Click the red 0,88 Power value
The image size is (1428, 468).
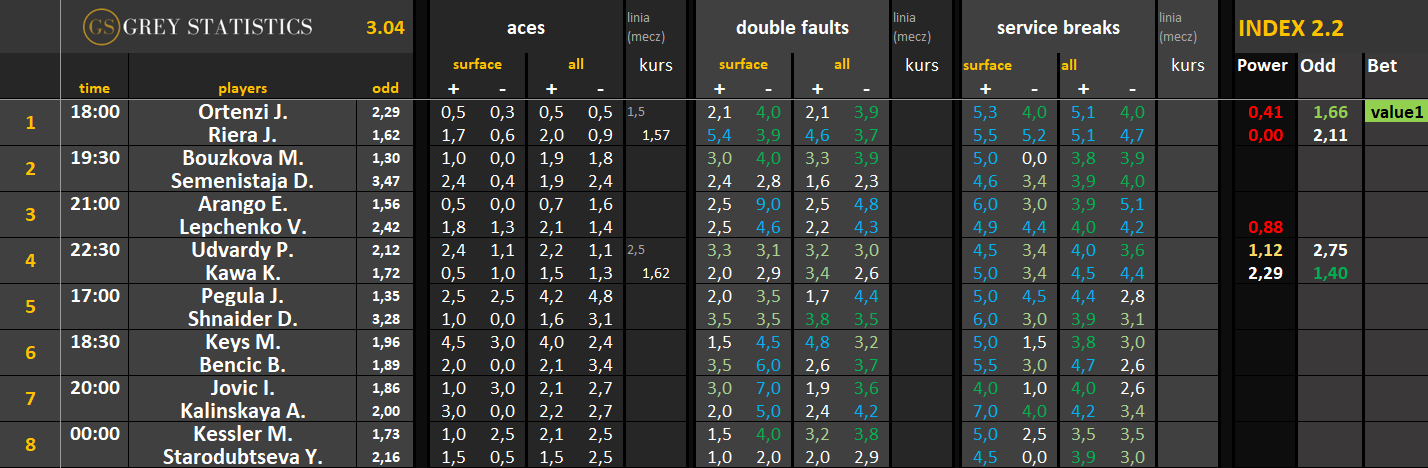pos(1261,227)
